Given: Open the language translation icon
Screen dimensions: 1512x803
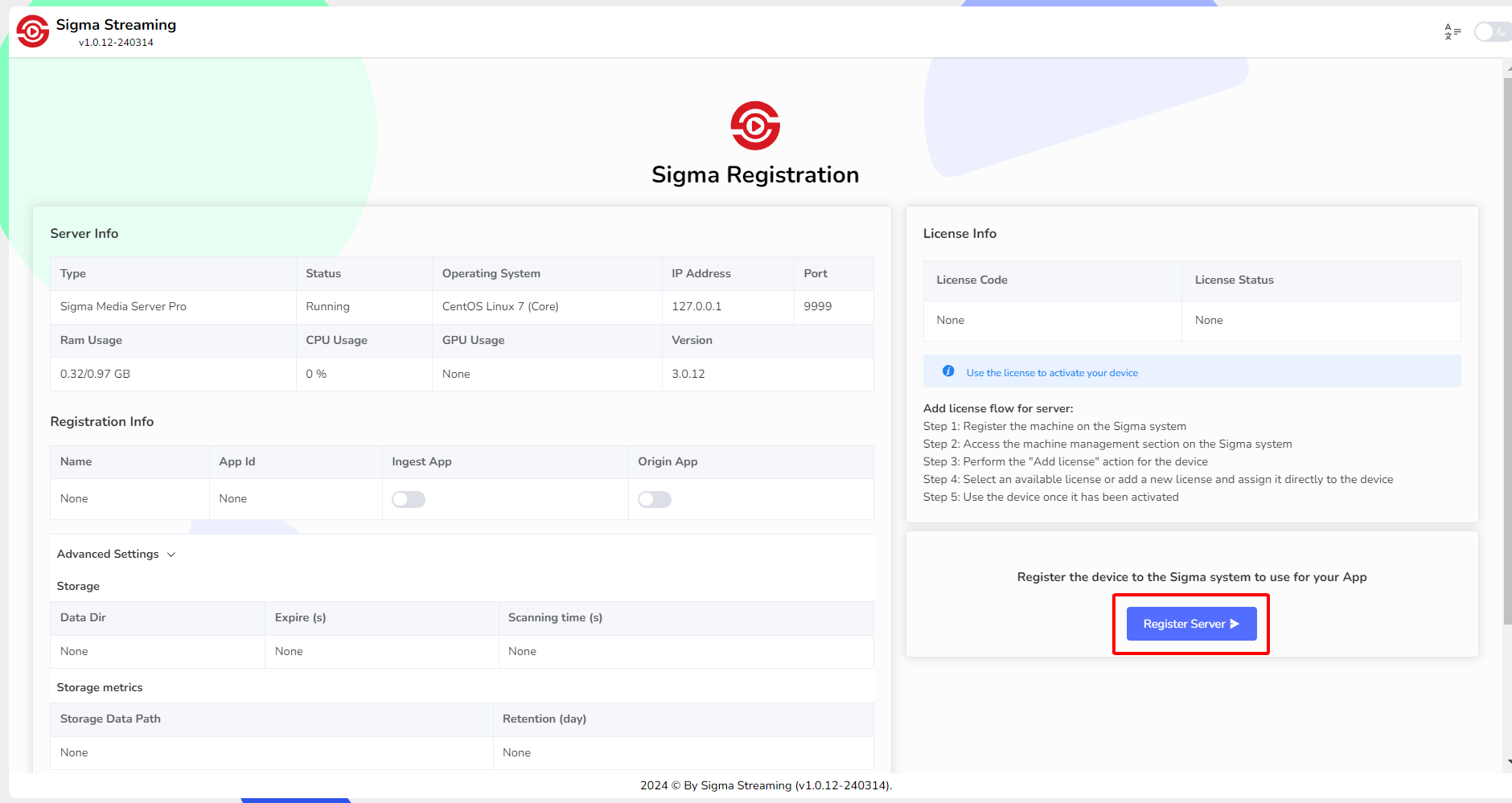Looking at the screenshot, I should (x=1452, y=32).
